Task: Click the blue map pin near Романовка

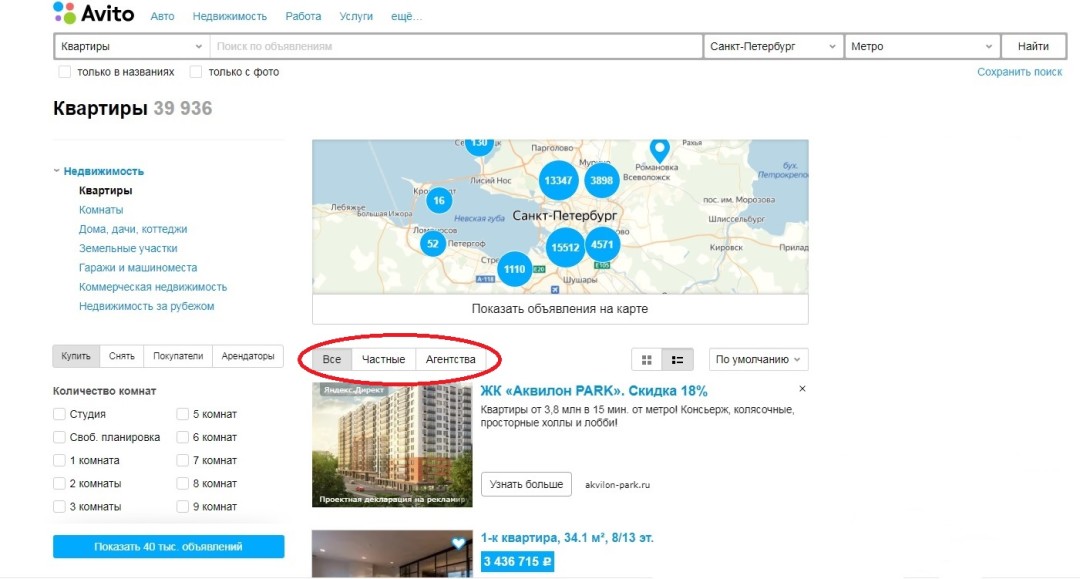Action: point(659,150)
